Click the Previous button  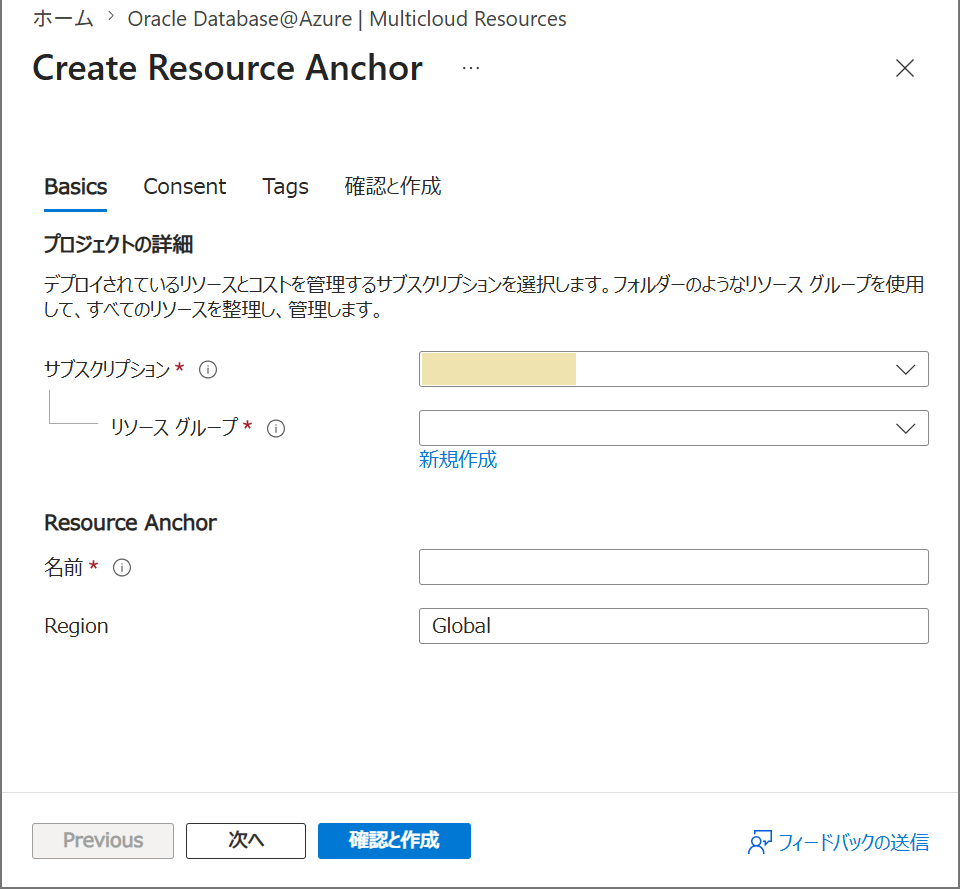(x=103, y=841)
